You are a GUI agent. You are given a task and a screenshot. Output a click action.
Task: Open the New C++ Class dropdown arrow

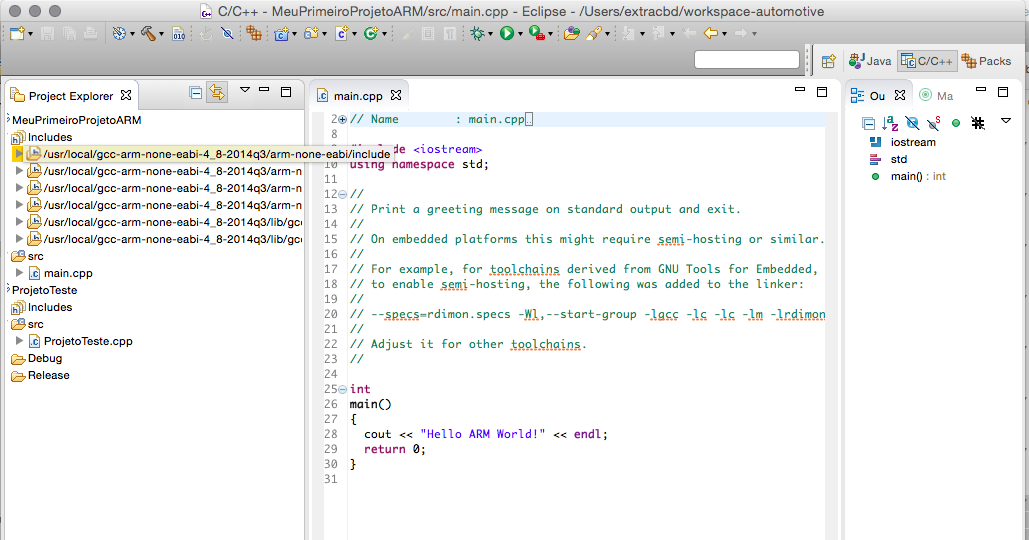384,33
